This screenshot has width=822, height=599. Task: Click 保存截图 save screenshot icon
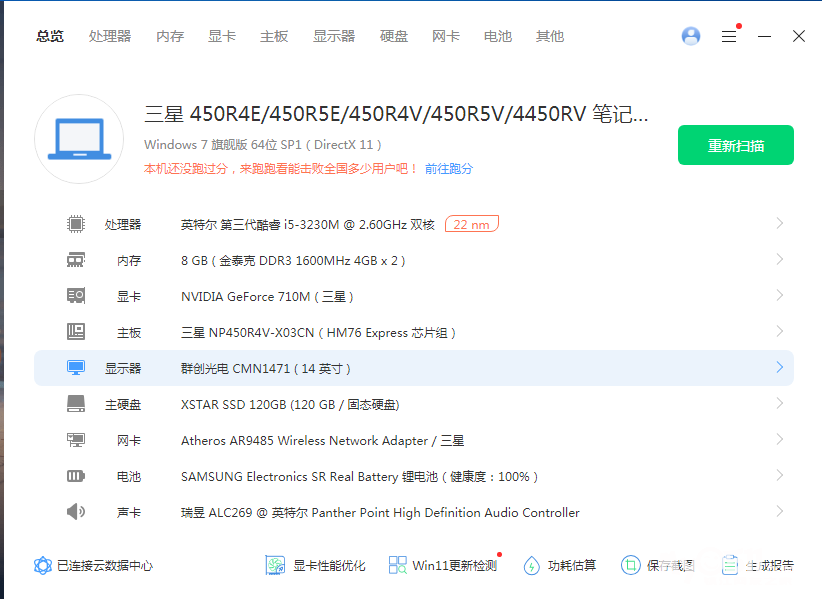point(630,565)
